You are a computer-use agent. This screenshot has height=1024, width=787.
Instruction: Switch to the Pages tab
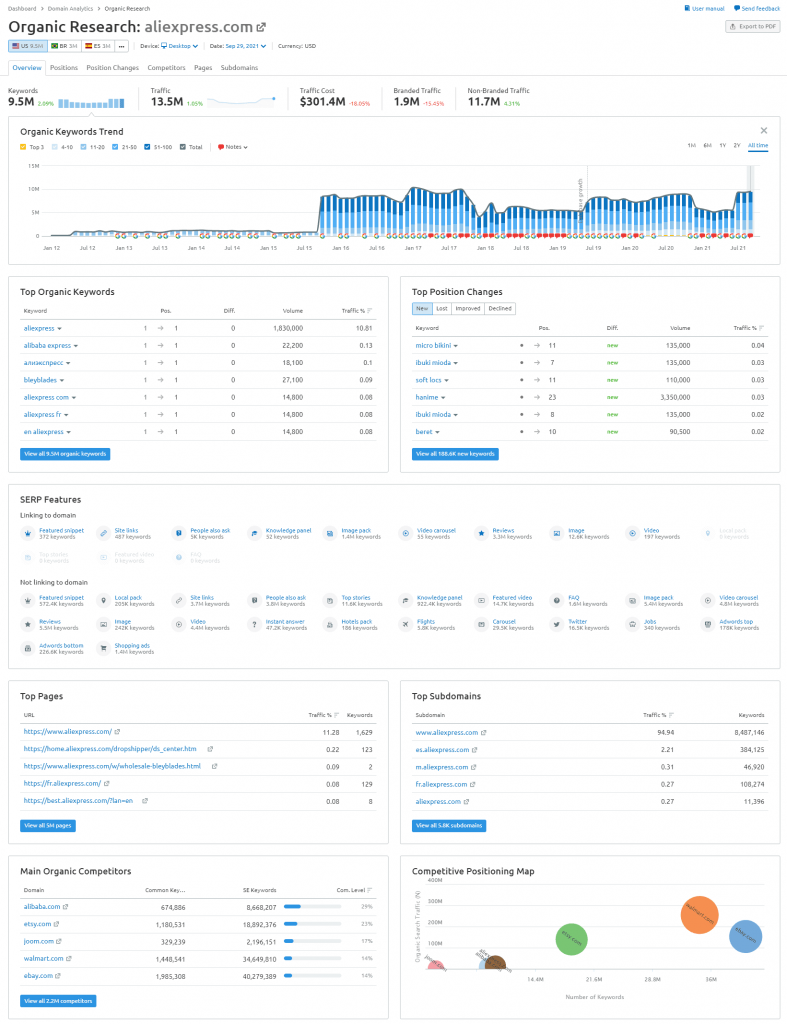(203, 67)
